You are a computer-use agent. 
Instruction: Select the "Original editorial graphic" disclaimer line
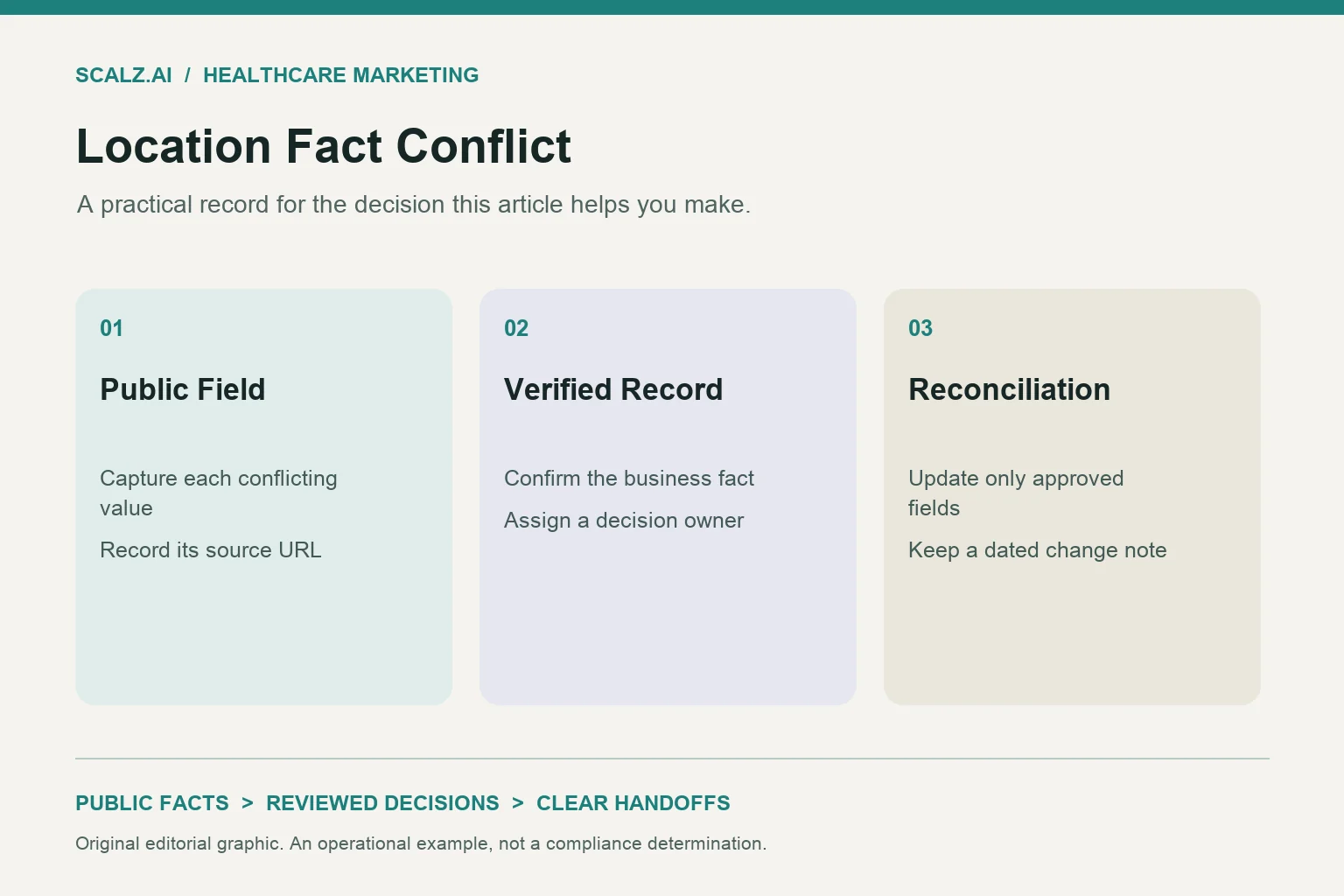[x=421, y=843]
